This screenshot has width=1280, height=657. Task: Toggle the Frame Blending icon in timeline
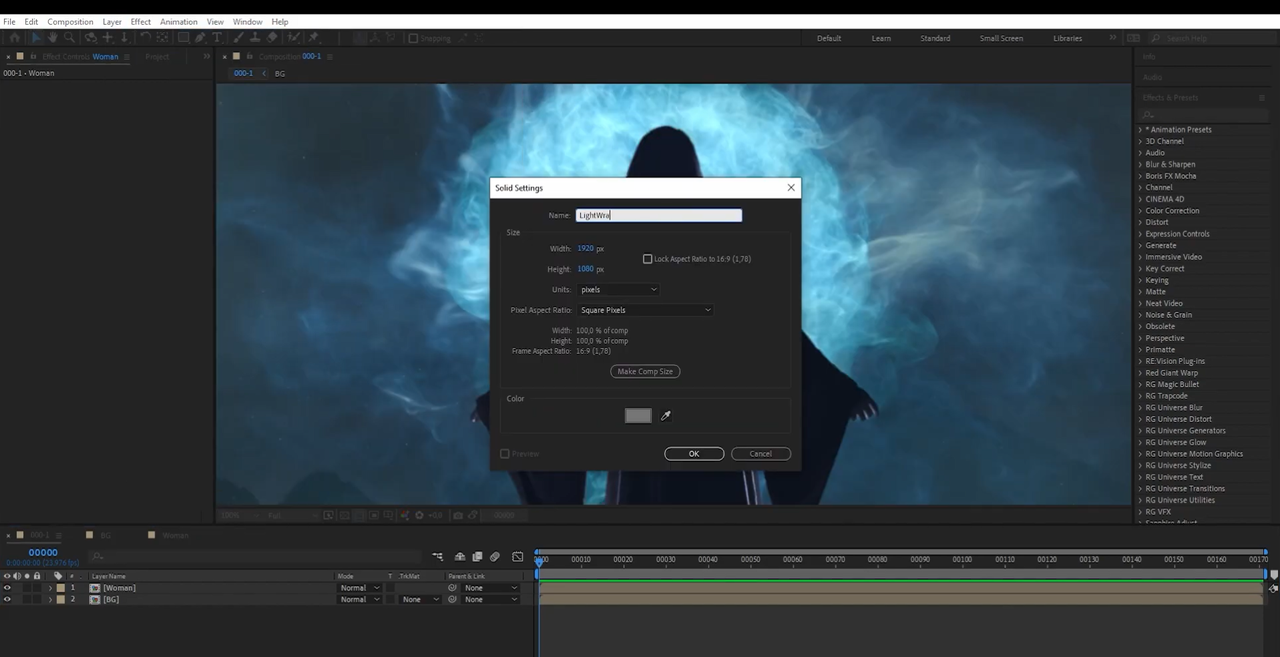477,556
